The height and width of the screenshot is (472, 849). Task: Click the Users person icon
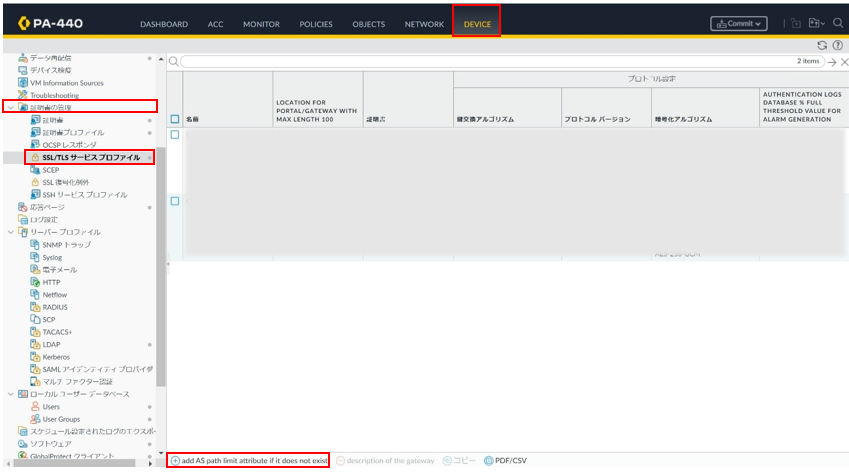(35, 407)
